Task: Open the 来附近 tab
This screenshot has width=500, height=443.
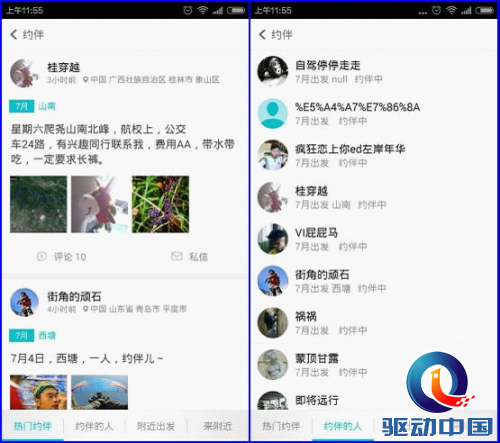Action: pyautogui.click(x=217, y=426)
